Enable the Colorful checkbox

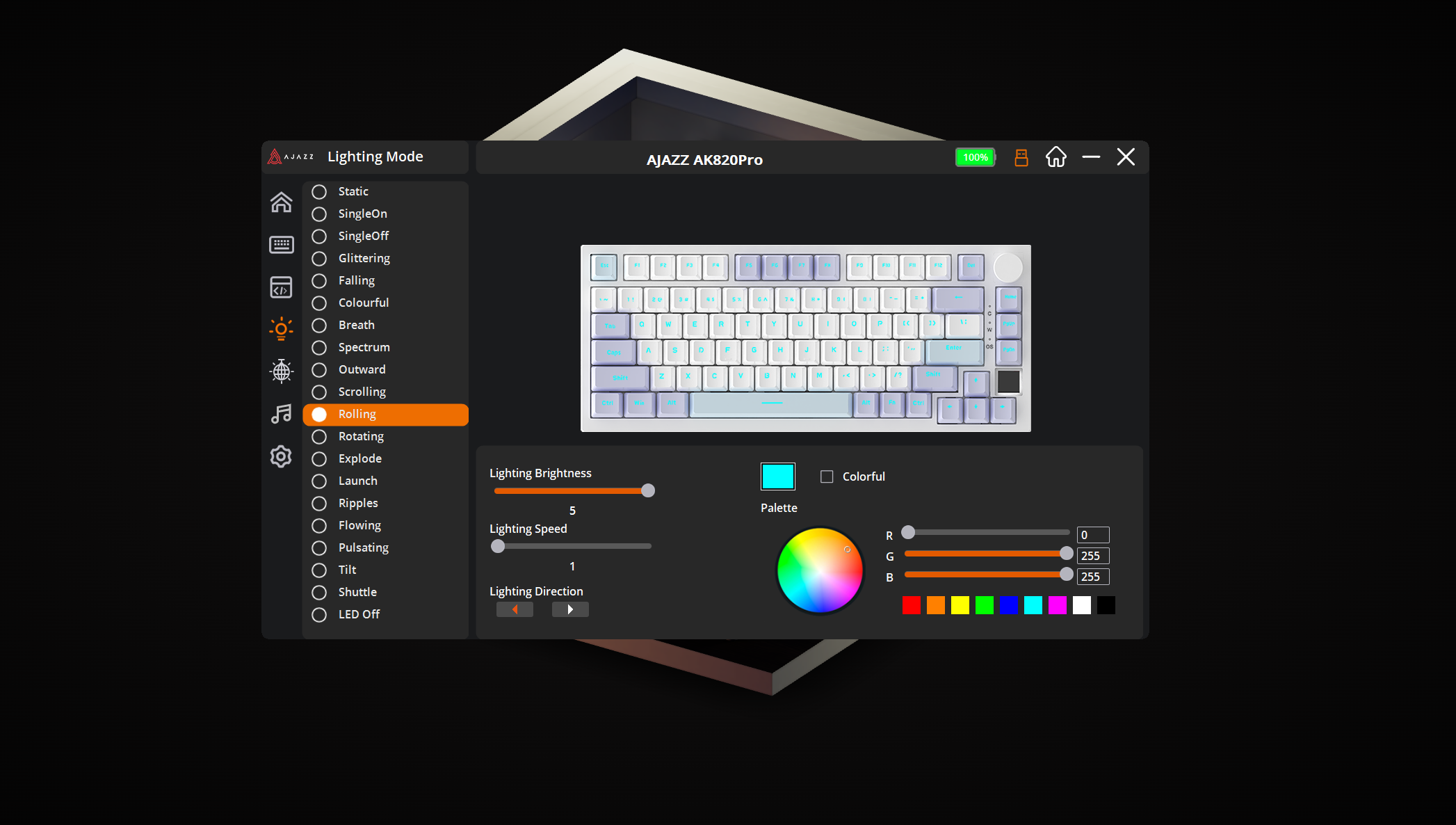pos(827,476)
